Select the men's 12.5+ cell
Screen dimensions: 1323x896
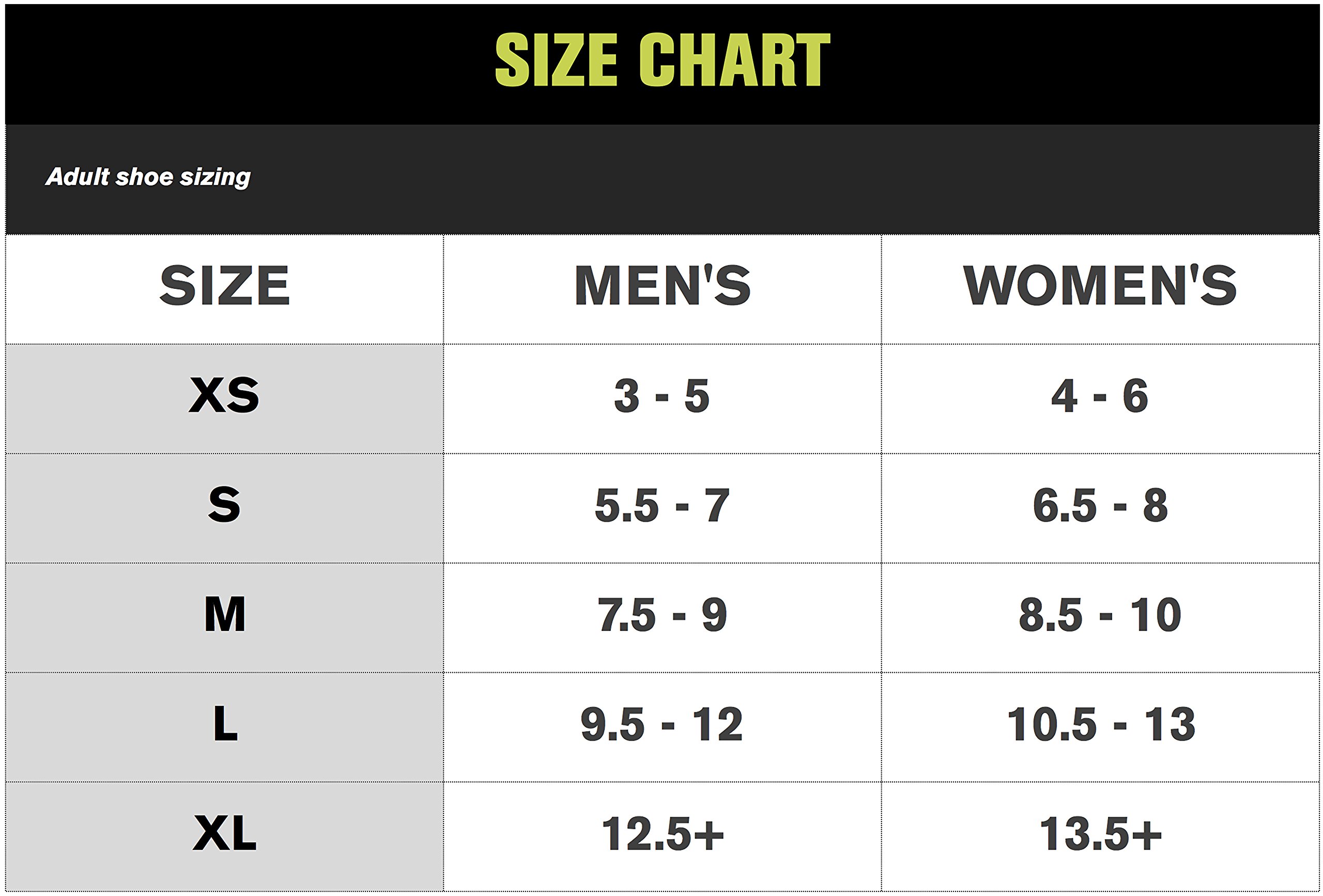tap(662, 834)
